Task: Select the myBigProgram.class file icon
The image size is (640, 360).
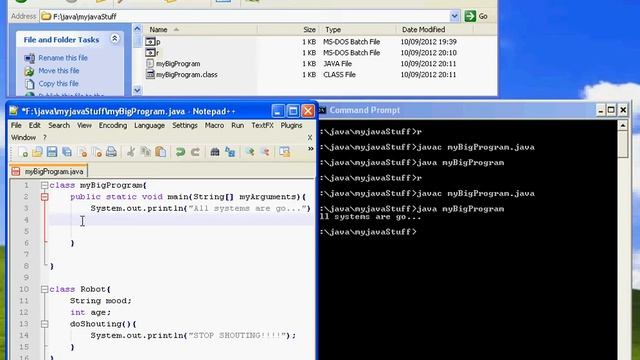Action: (x=150, y=75)
